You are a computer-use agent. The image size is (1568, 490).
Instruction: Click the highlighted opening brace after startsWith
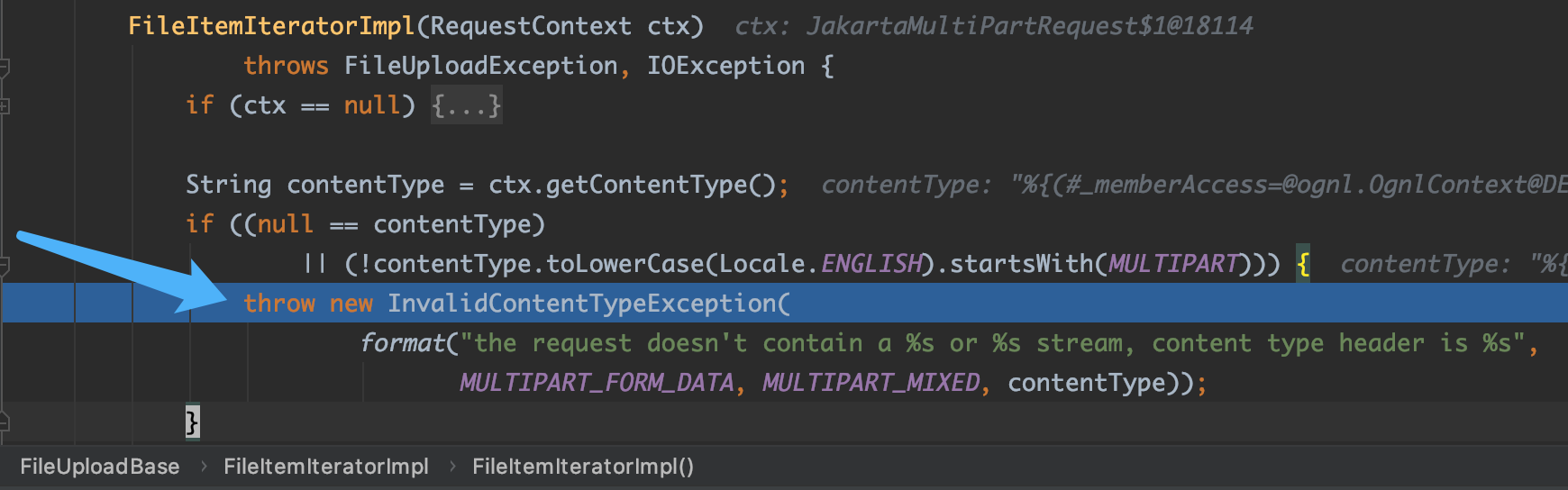pyautogui.click(x=1303, y=264)
